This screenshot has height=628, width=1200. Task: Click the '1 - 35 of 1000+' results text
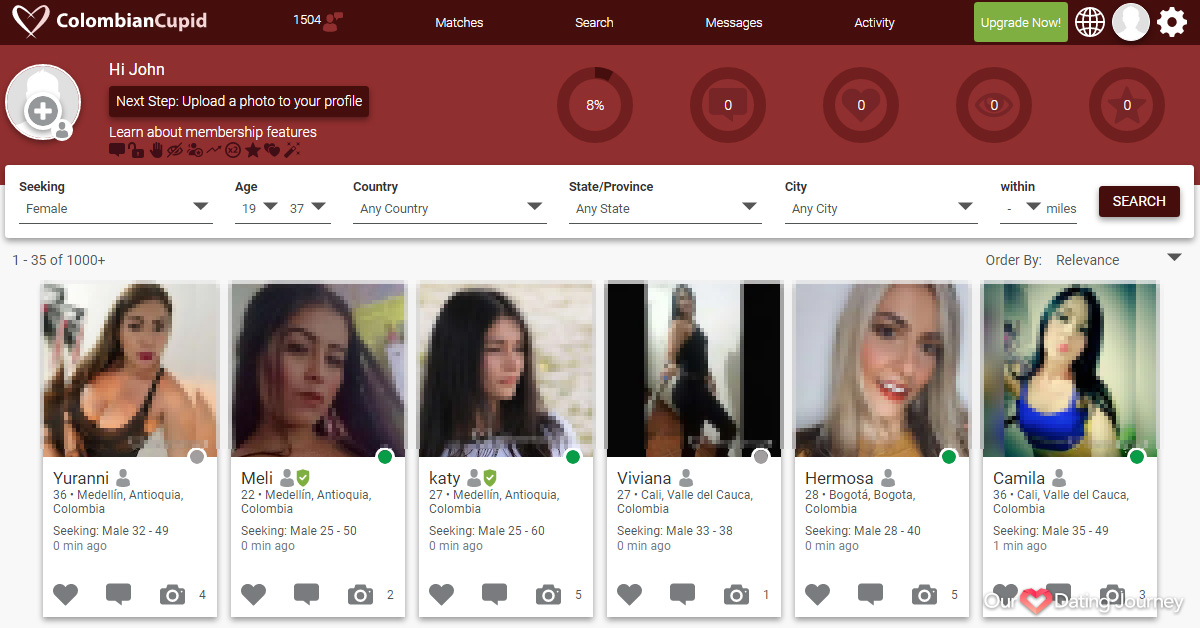point(59,260)
